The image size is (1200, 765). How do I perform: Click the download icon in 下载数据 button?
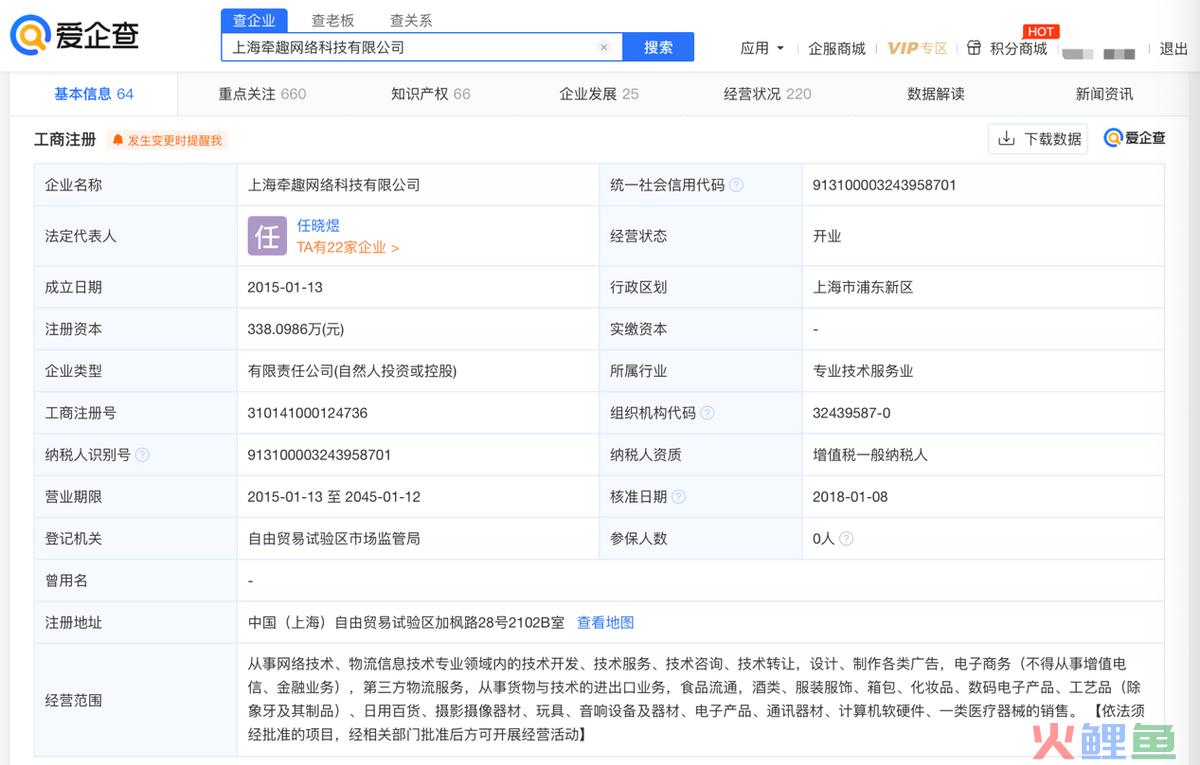point(1006,139)
